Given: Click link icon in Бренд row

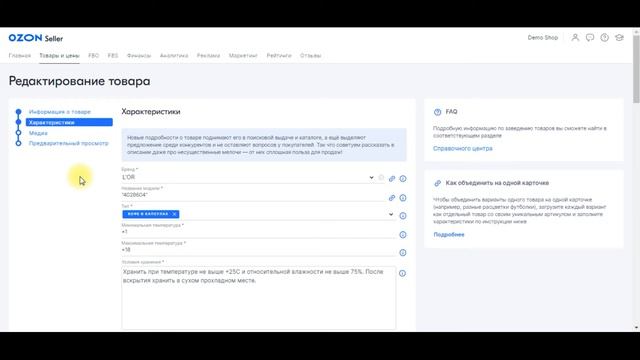Looking at the screenshot, I should 392,178.
